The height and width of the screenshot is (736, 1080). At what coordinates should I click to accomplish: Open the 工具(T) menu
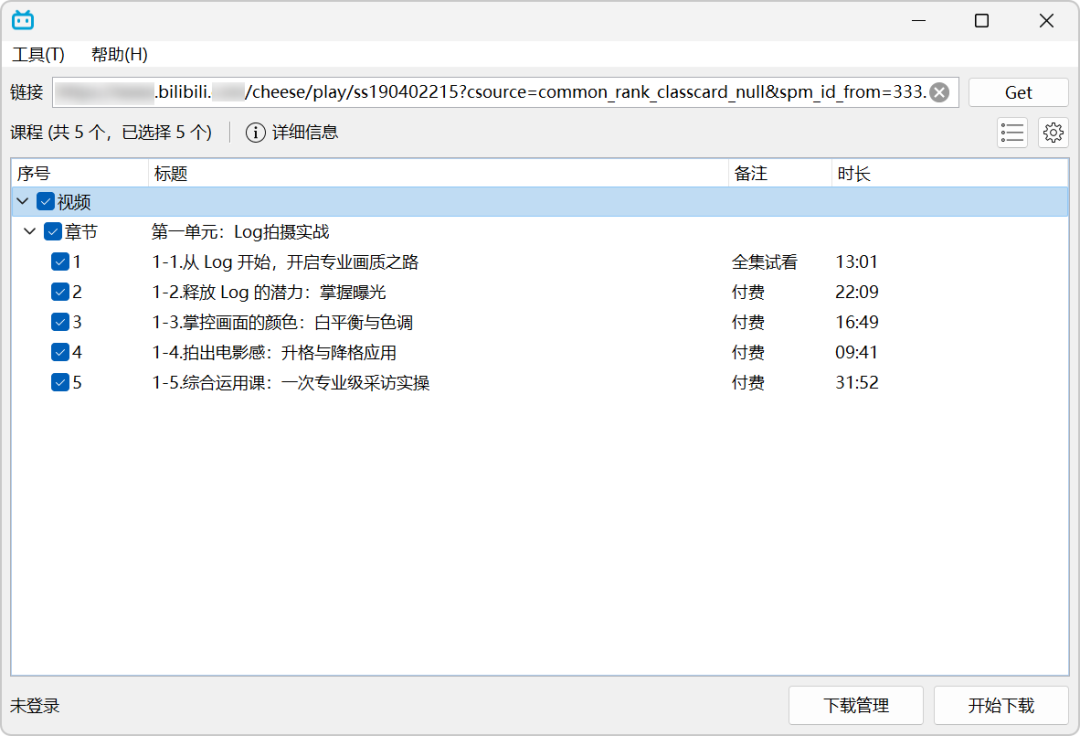pos(39,54)
